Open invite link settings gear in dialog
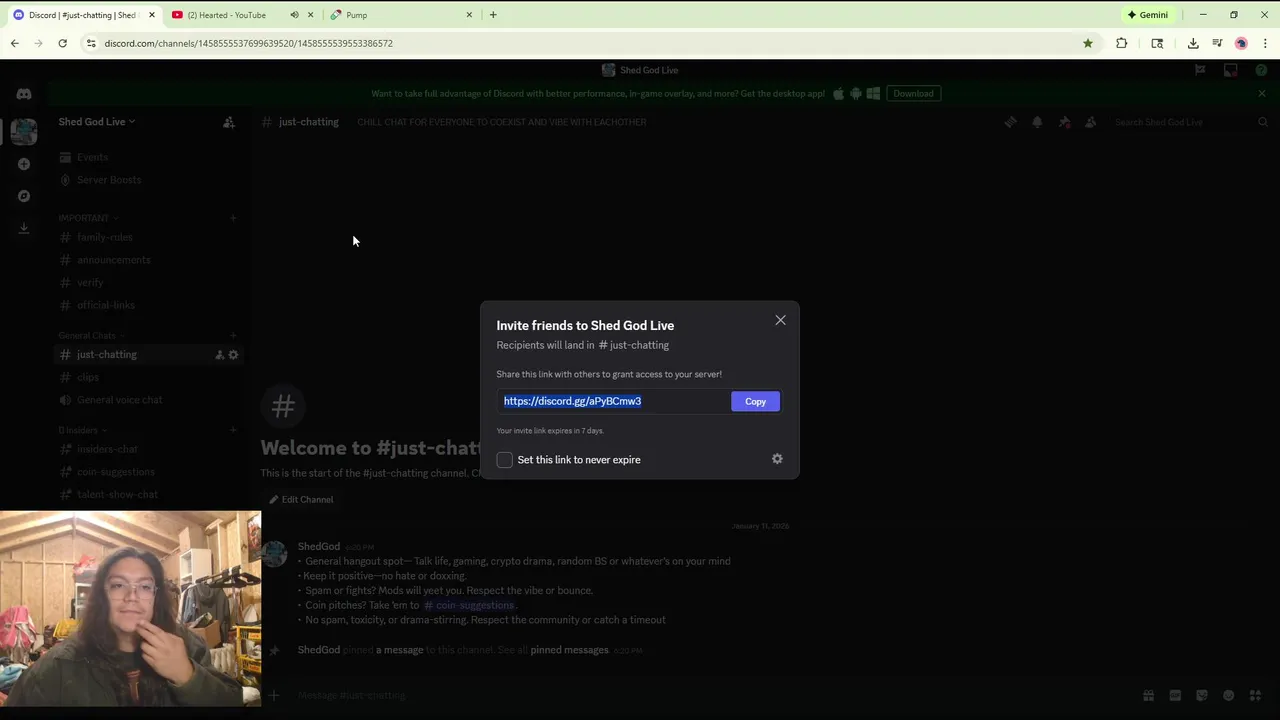The width and height of the screenshot is (1280, 720). (777, 459)
